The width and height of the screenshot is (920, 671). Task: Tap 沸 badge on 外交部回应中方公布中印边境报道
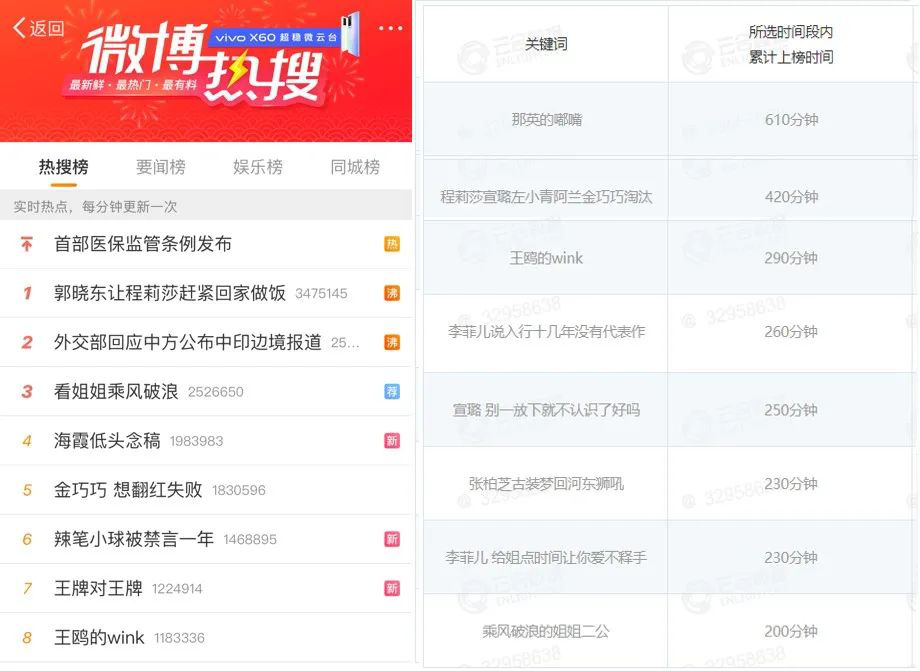392,343
